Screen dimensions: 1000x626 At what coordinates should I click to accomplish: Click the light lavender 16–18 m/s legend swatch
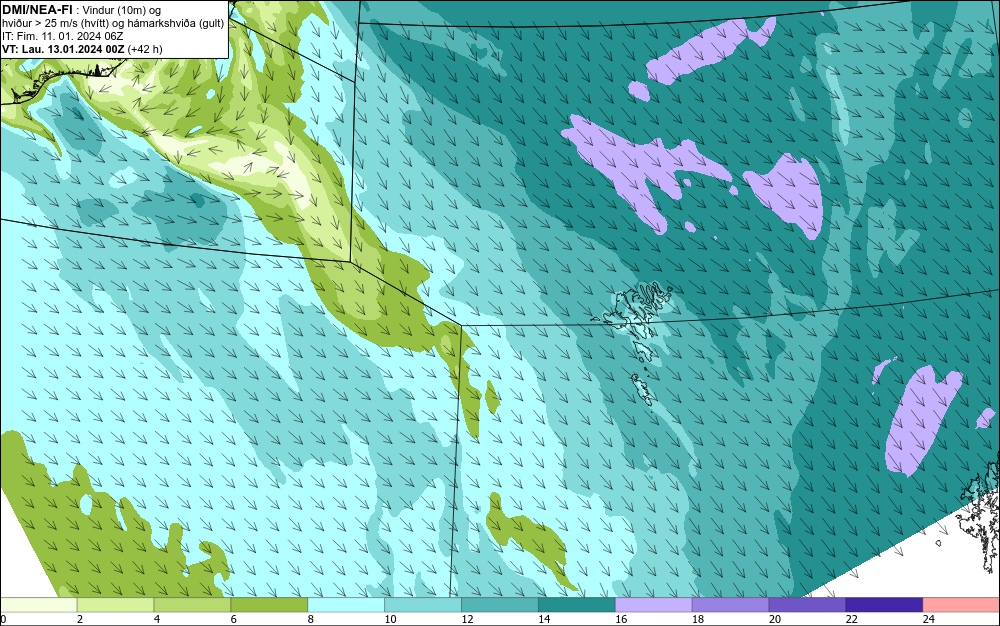[x=653, y=604]
